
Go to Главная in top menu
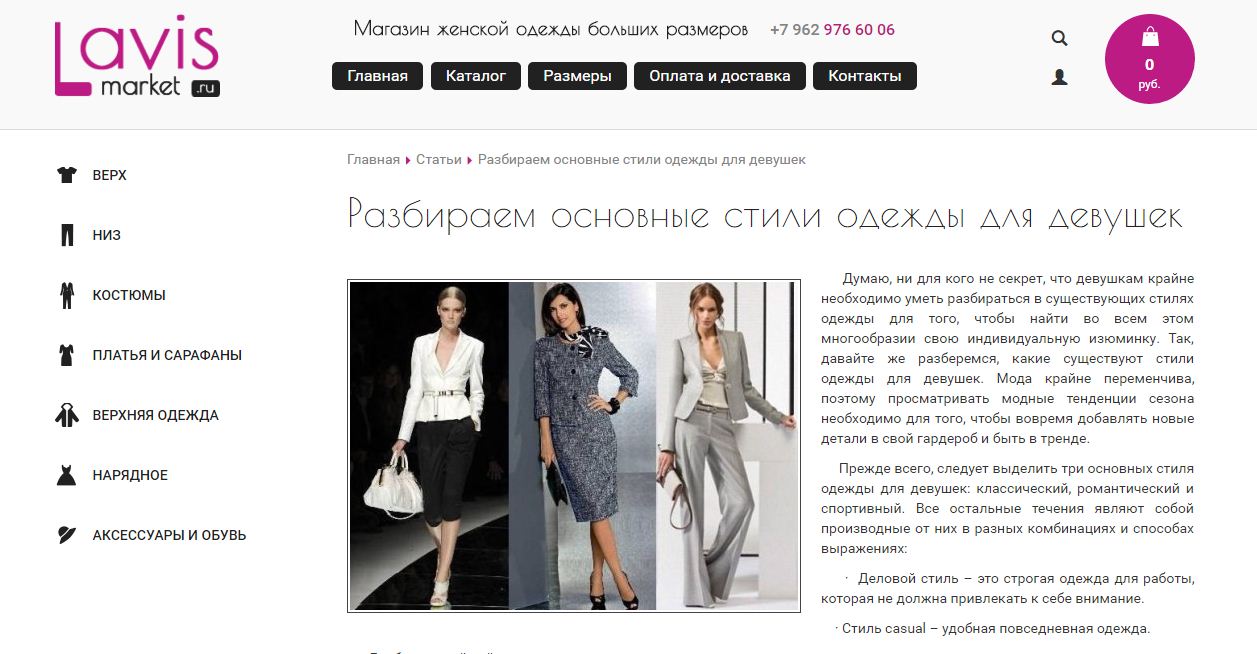tap(377, 76)
